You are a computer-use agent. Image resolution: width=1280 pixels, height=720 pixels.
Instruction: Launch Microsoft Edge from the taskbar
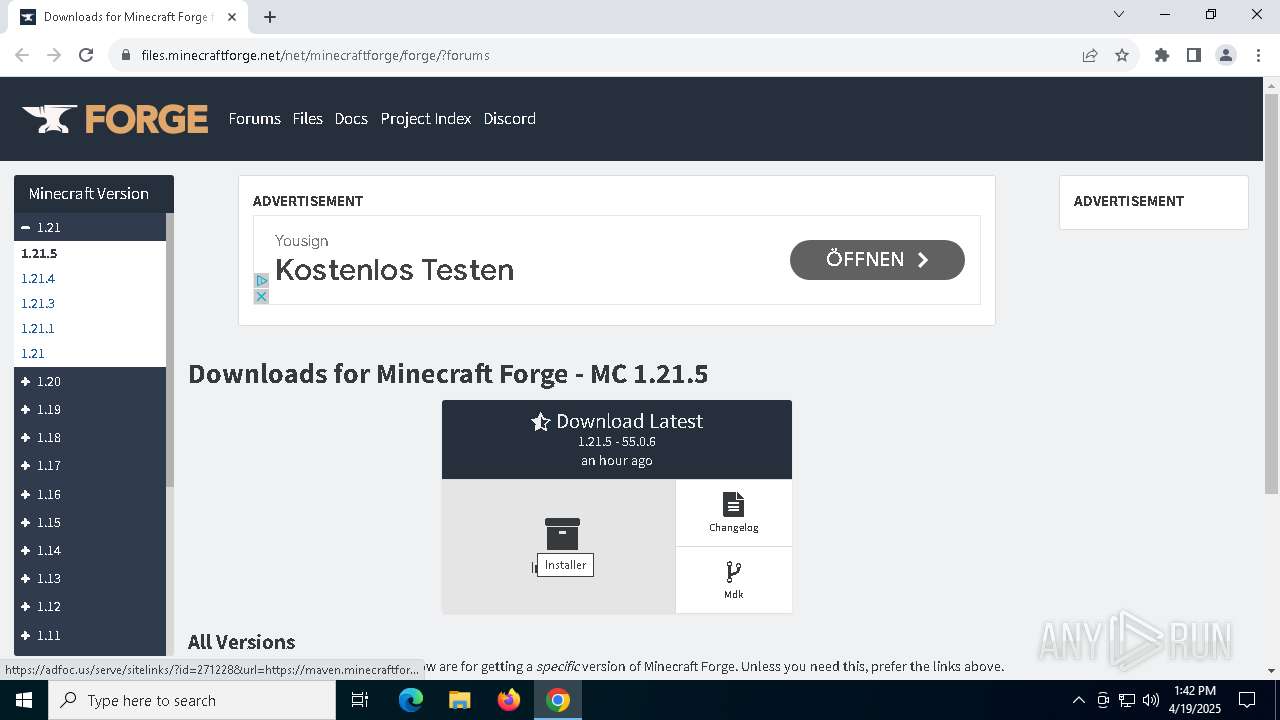coord(411,700)
